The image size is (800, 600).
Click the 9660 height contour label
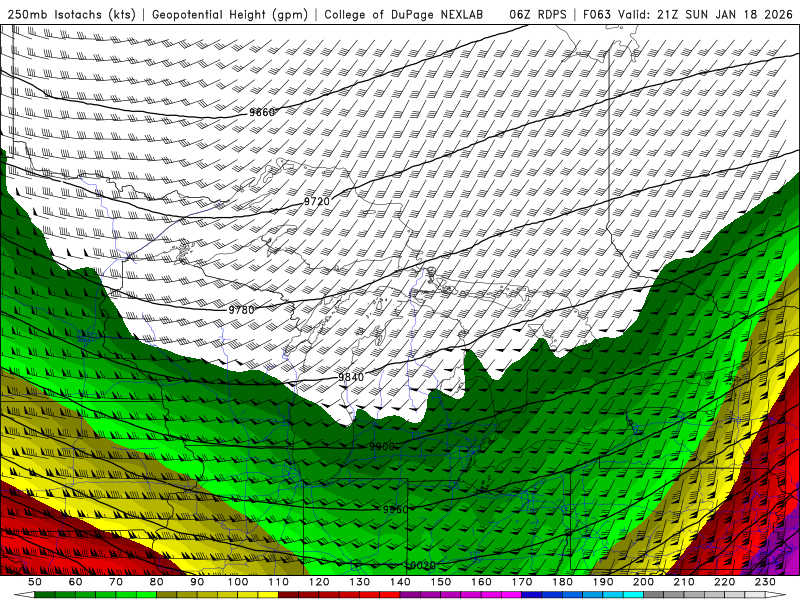(x=262, y=113)
